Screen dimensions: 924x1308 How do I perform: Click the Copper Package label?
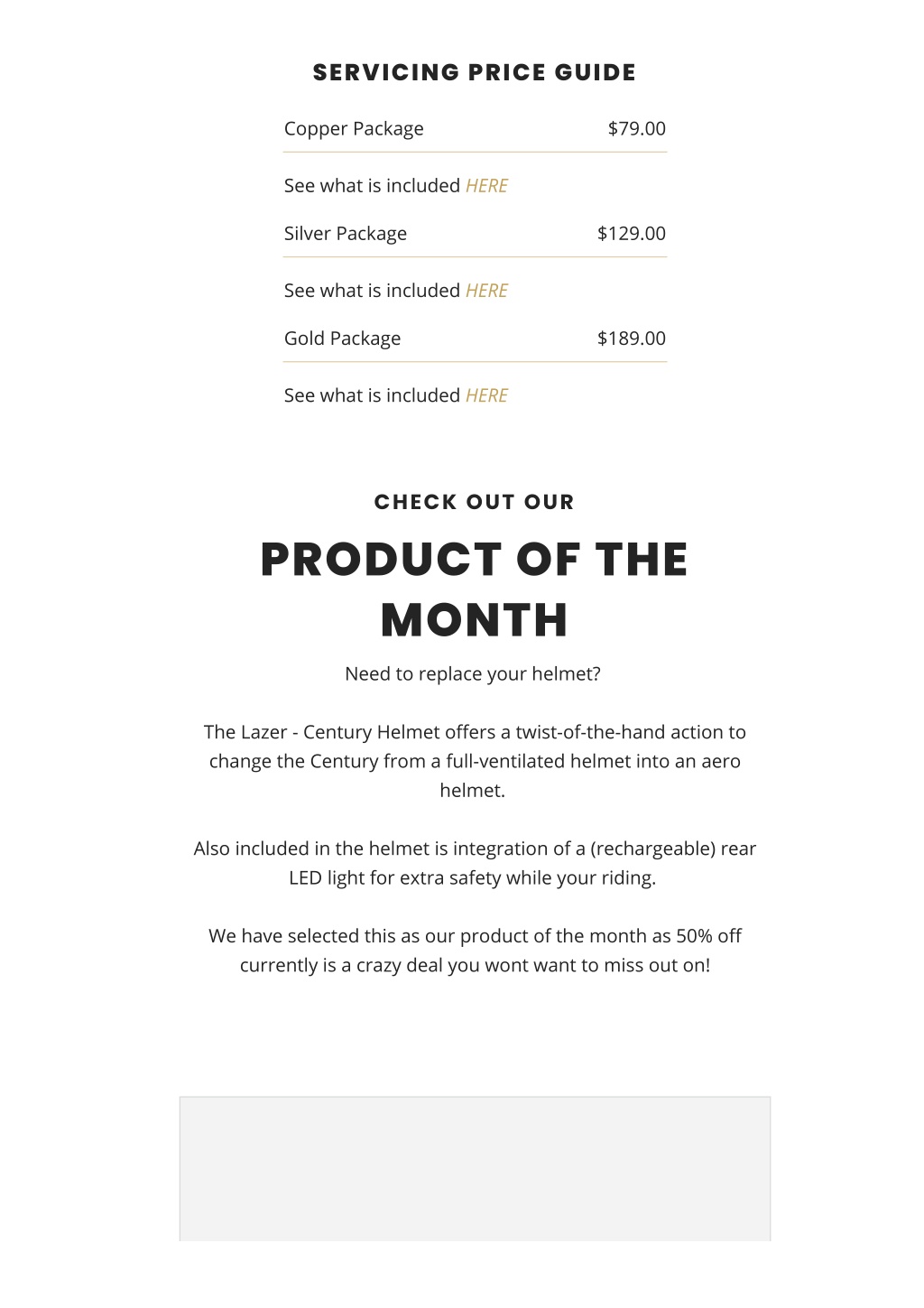(354, 129)
